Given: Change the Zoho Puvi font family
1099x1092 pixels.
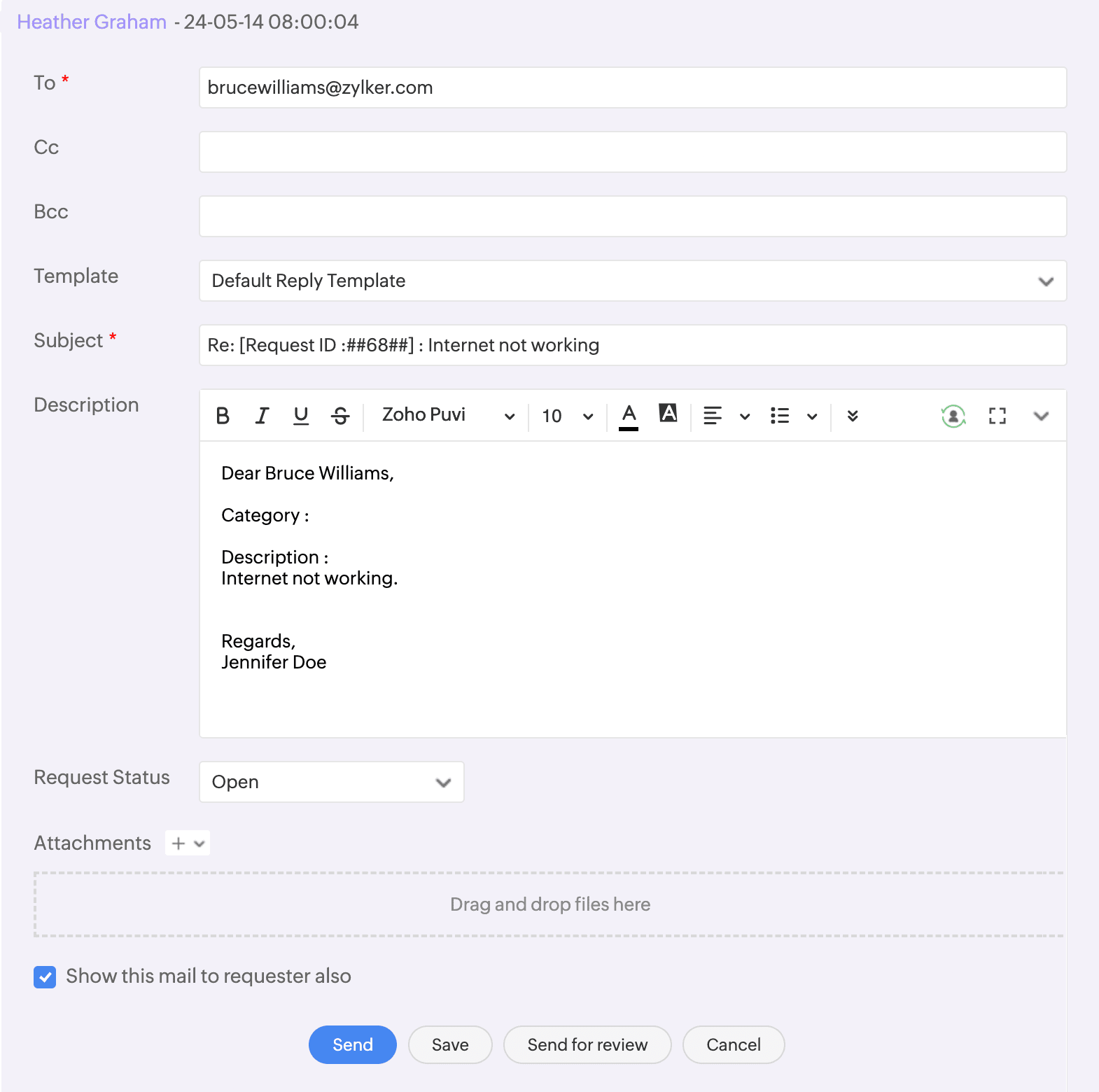Looking at the screenshot, I should [448, 416].
